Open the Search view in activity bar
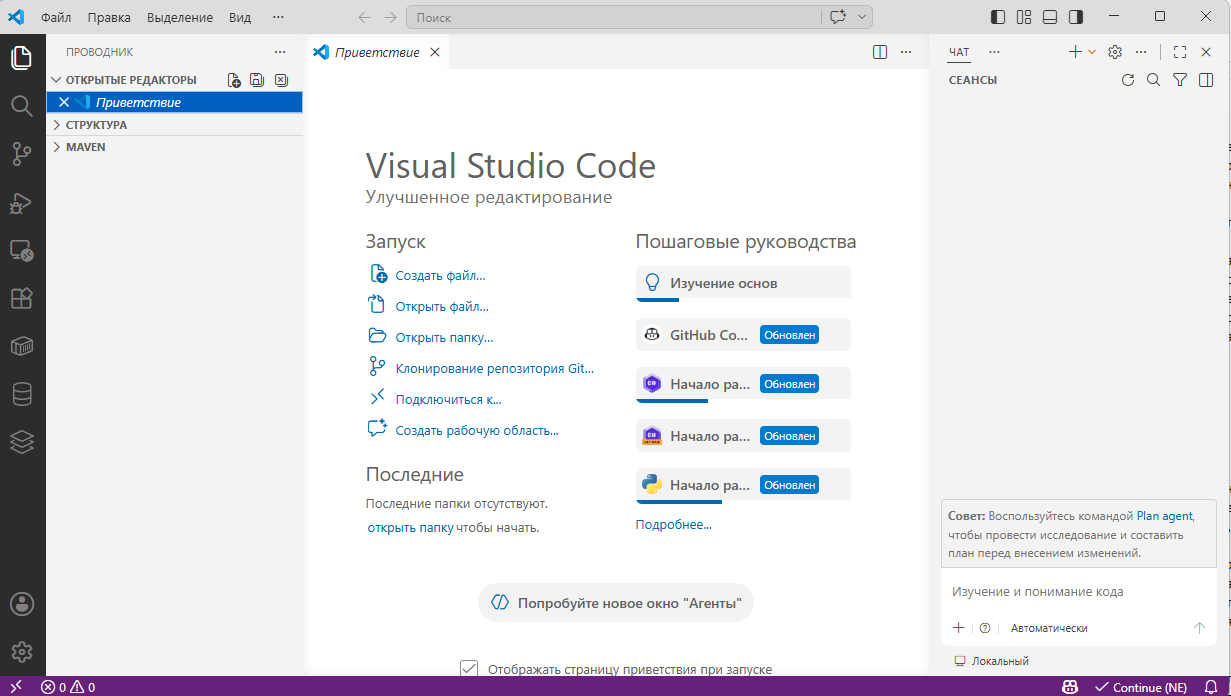The image size is (1231, 696). pyautogui.click(x=22, y=105)
